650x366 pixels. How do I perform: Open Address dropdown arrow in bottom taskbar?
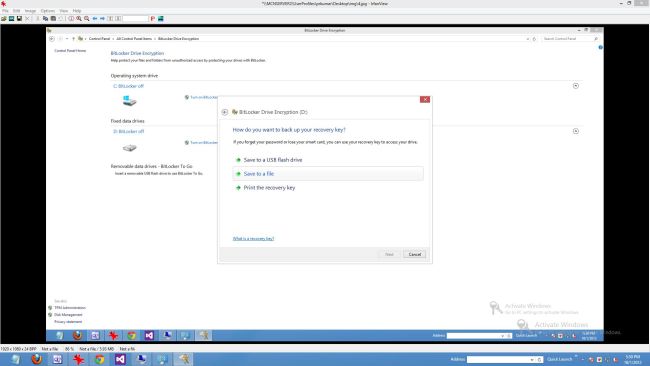(532, 360)
